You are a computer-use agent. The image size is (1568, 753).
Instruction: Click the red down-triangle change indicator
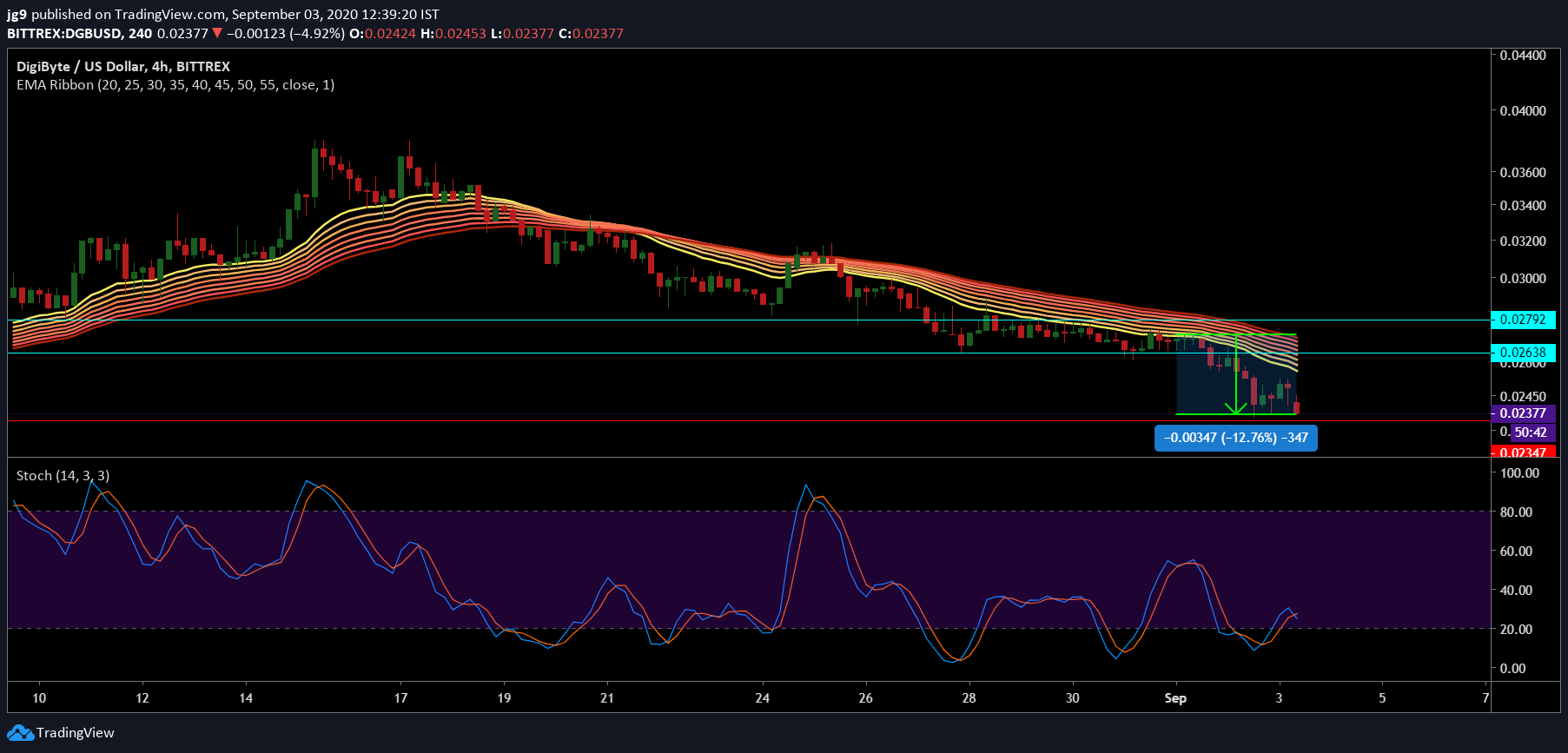pos(217,34)
